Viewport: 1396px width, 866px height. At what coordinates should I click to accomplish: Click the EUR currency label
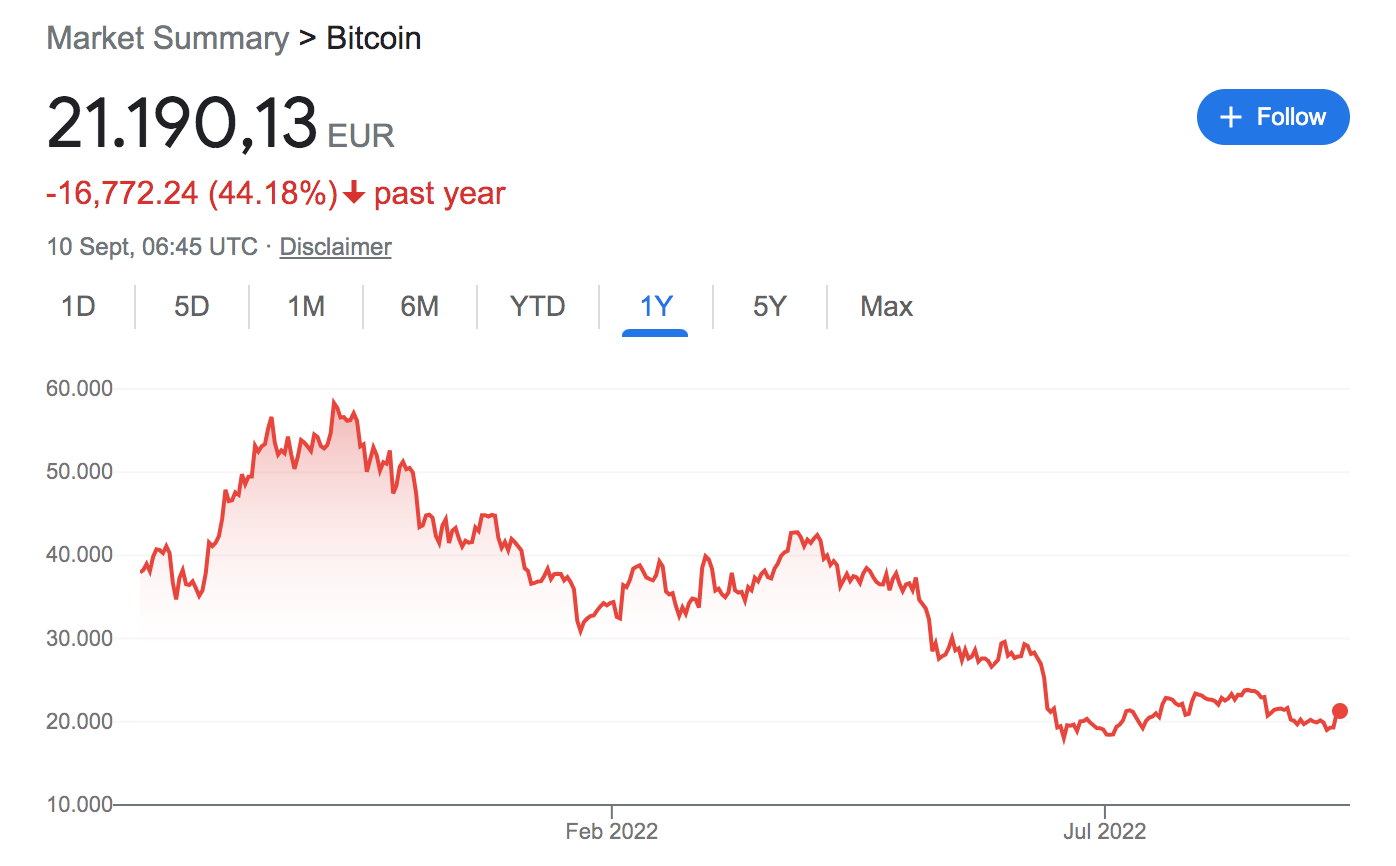tap(361, 135)
